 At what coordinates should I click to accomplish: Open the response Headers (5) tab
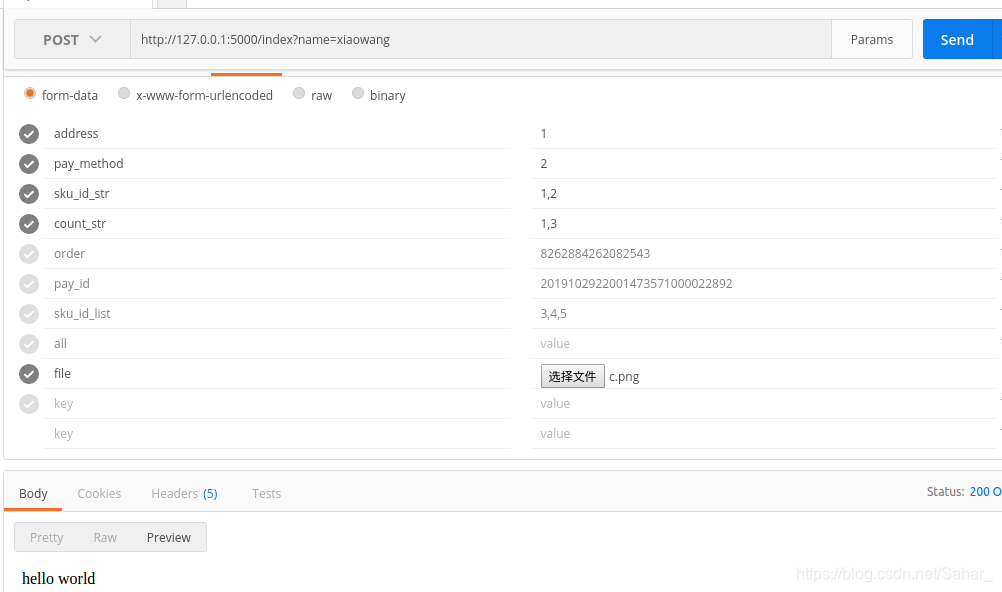(x=184, y=494)
